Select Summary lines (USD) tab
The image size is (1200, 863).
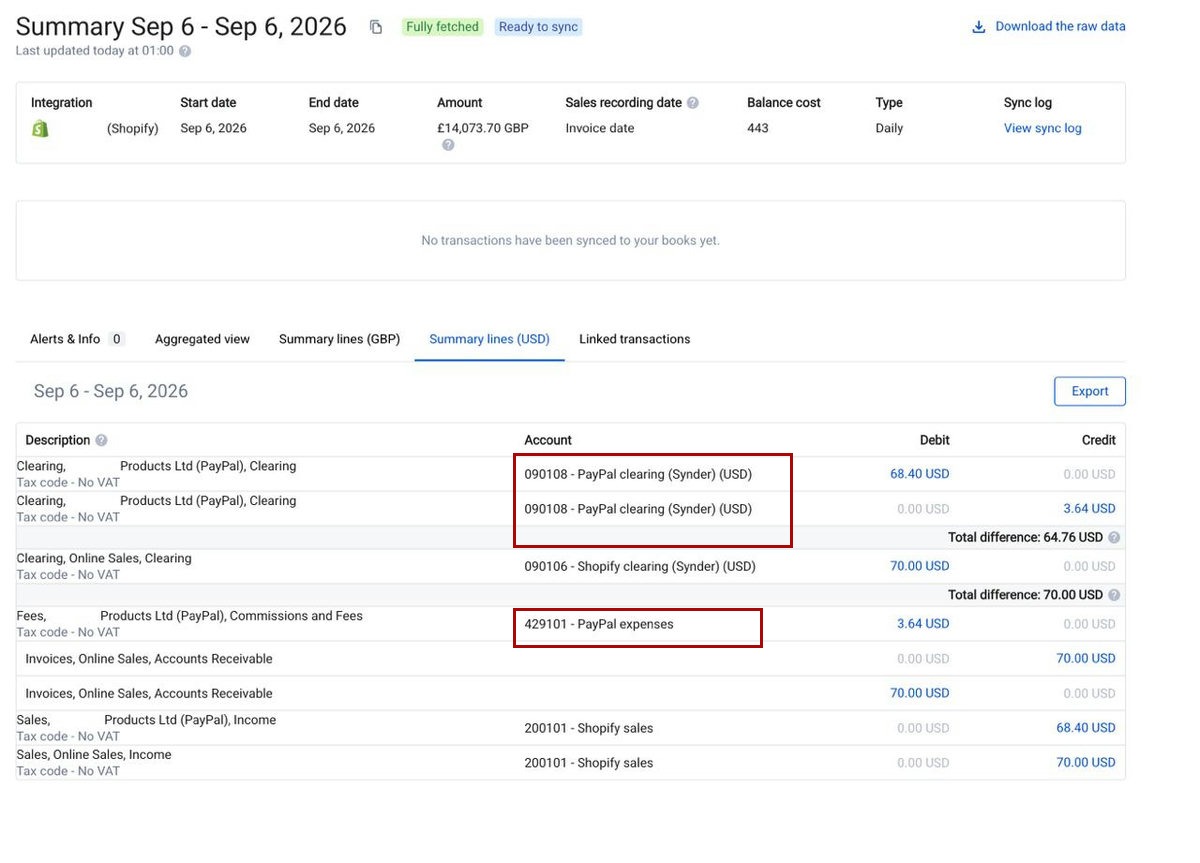click(489, 339)
